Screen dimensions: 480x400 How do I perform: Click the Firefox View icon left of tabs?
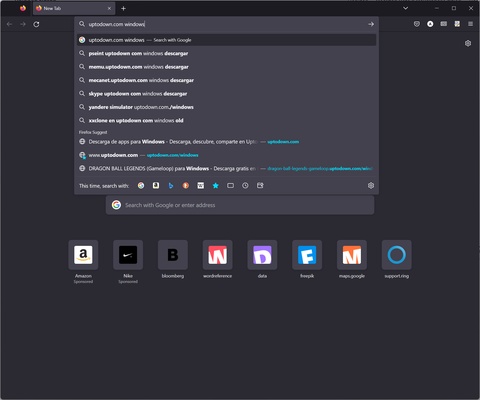(23, 8)
